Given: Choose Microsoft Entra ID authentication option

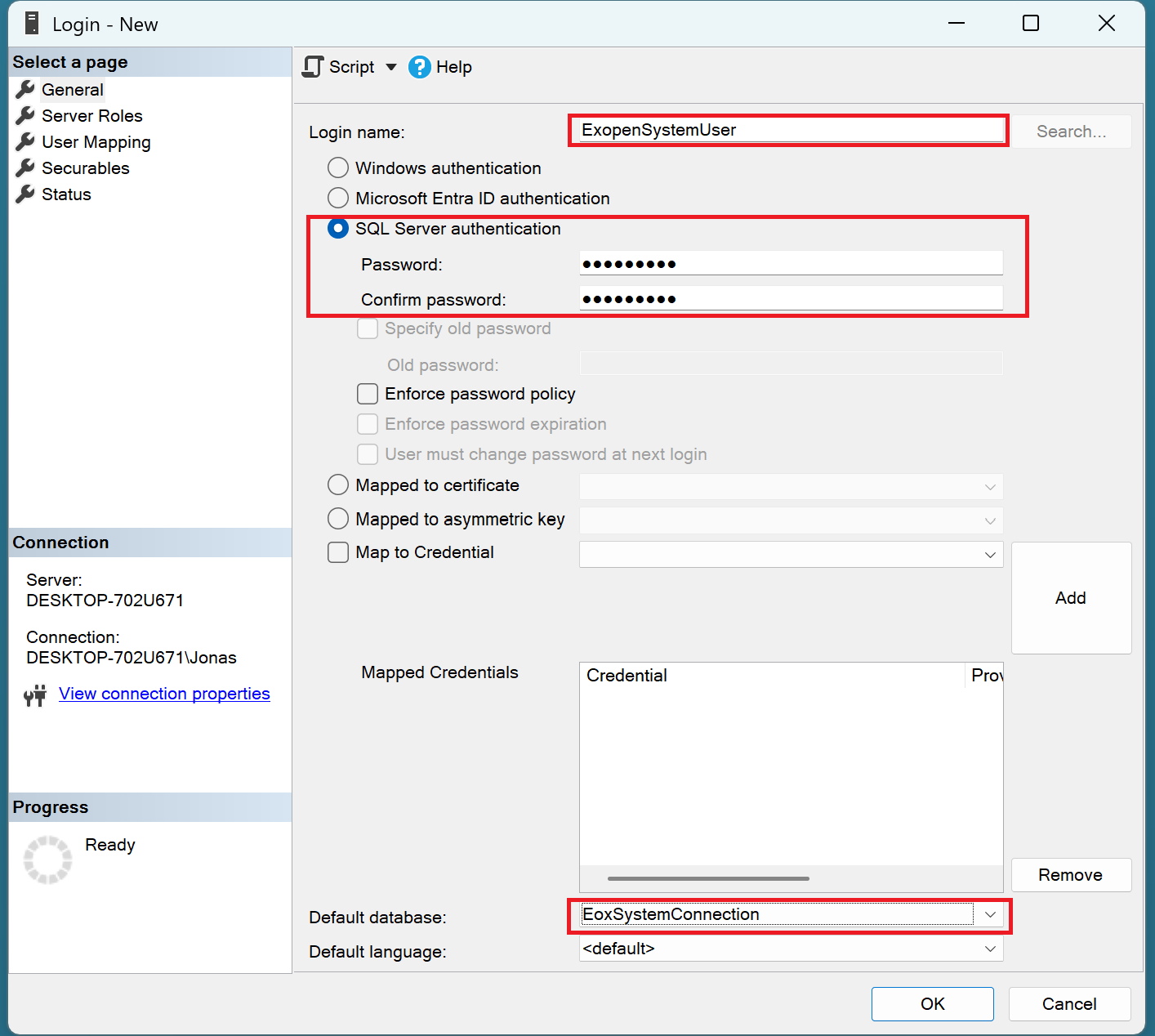Looking at the screenshot, I should click(338, 199).
